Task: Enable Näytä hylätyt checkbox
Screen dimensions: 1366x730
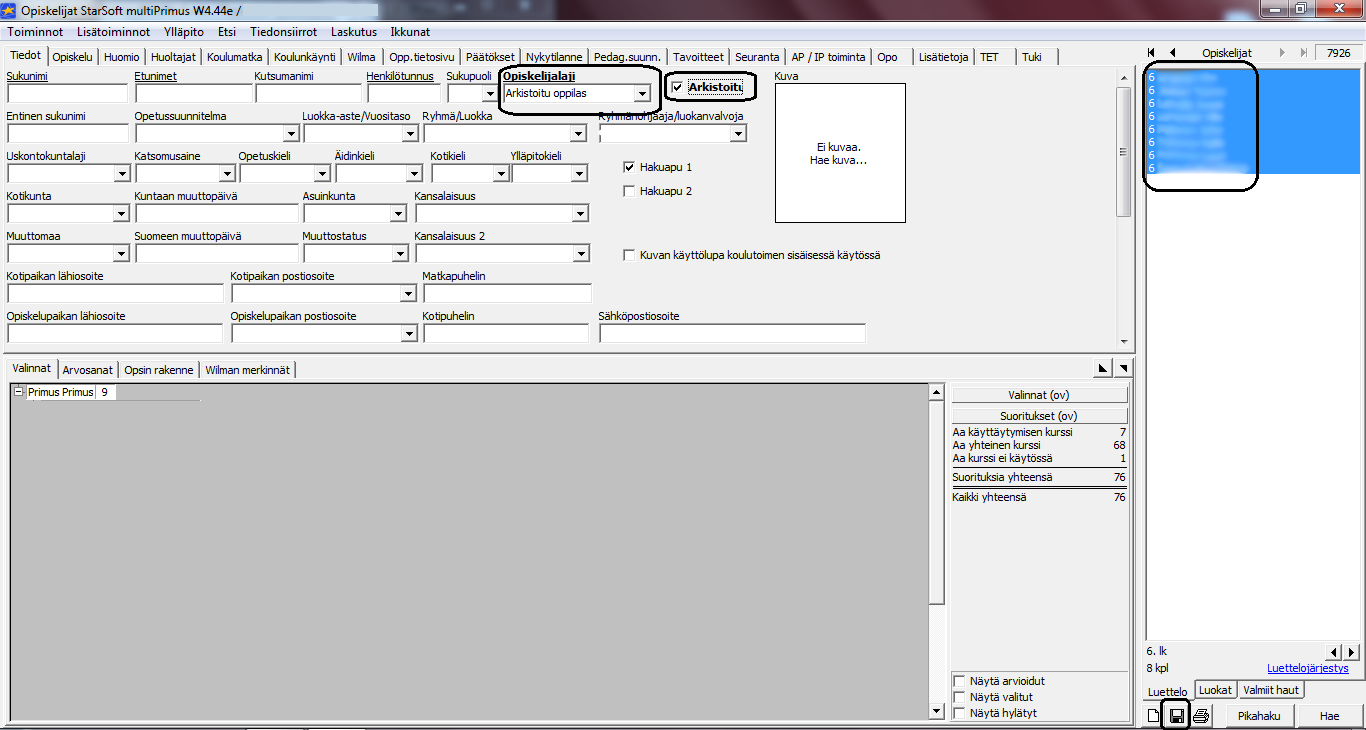Action: 960,713
